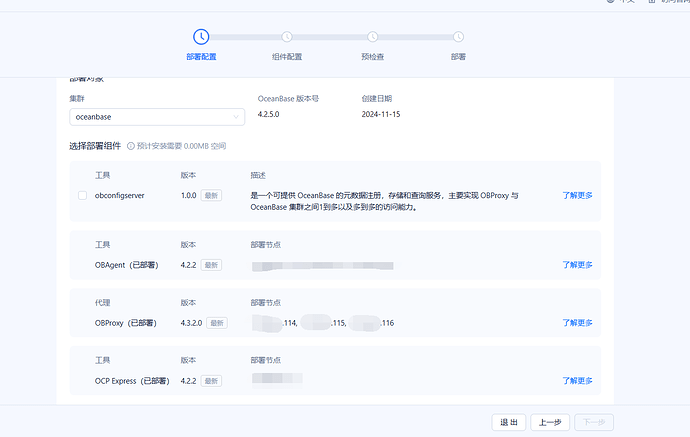Viewport: 690px width, 437px height.
Task: Click the 组件配置 step circle icon
Action: tap(287, 37)
